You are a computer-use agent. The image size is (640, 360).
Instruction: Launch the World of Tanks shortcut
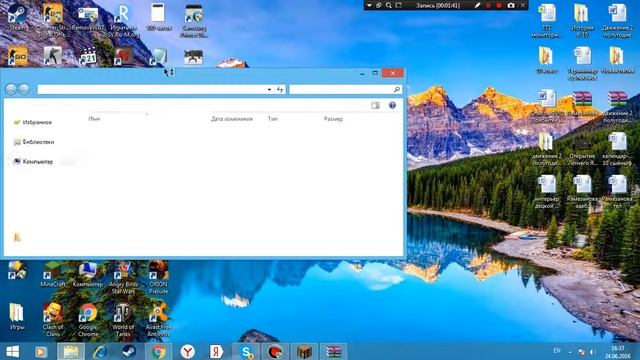click(x=123, y=320)
